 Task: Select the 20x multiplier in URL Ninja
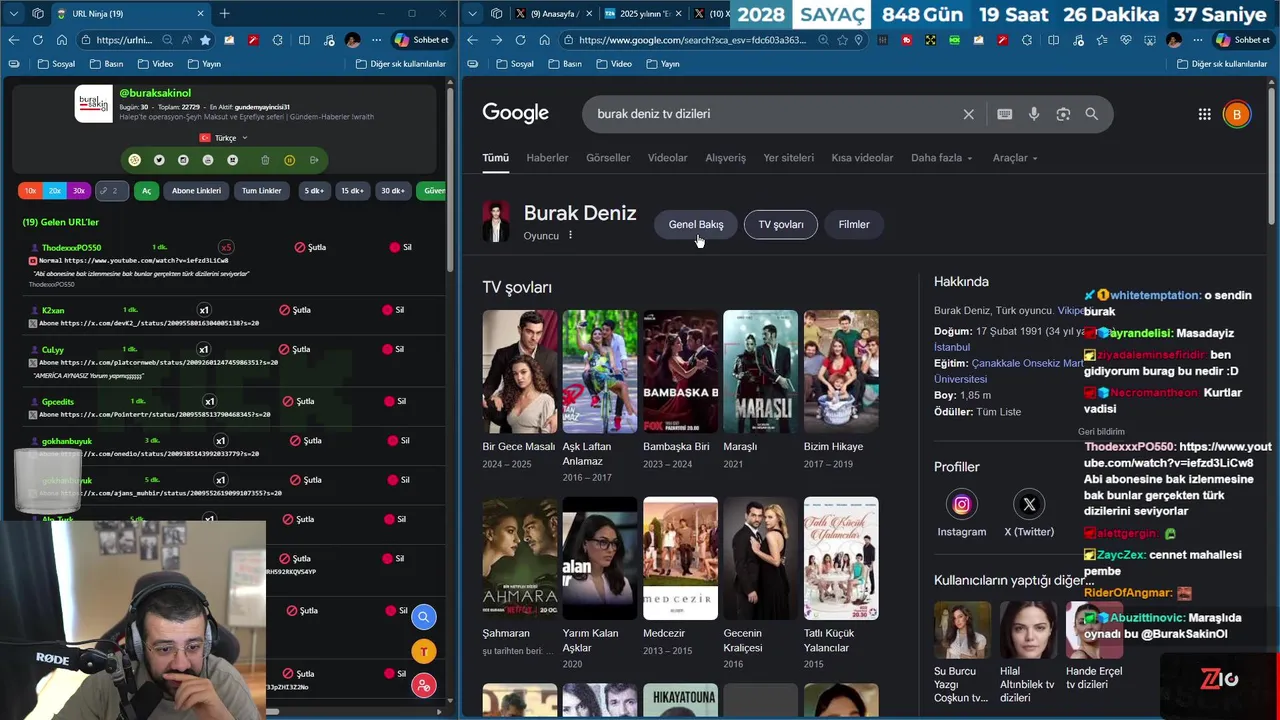(x=55, y=191)
